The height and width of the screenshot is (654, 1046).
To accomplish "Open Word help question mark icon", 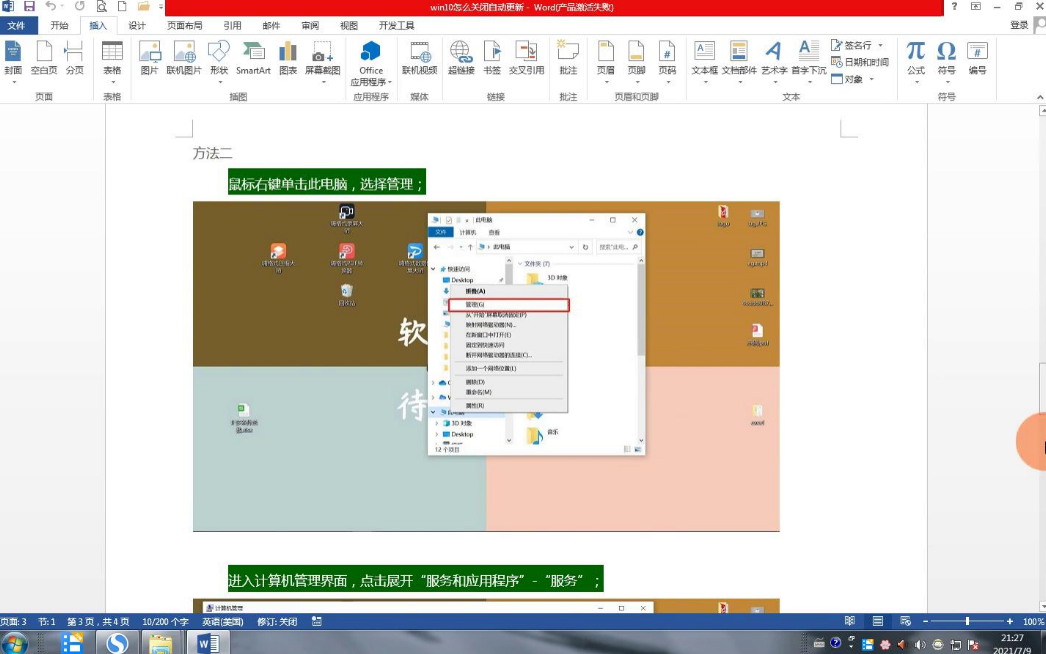I will (955, 7).
